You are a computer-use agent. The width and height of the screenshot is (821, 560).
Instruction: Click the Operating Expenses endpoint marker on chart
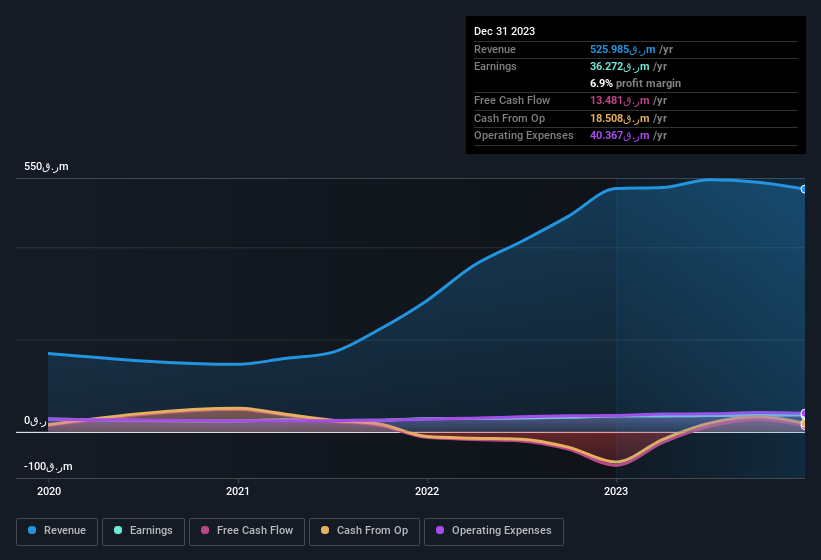pos(804,413)
